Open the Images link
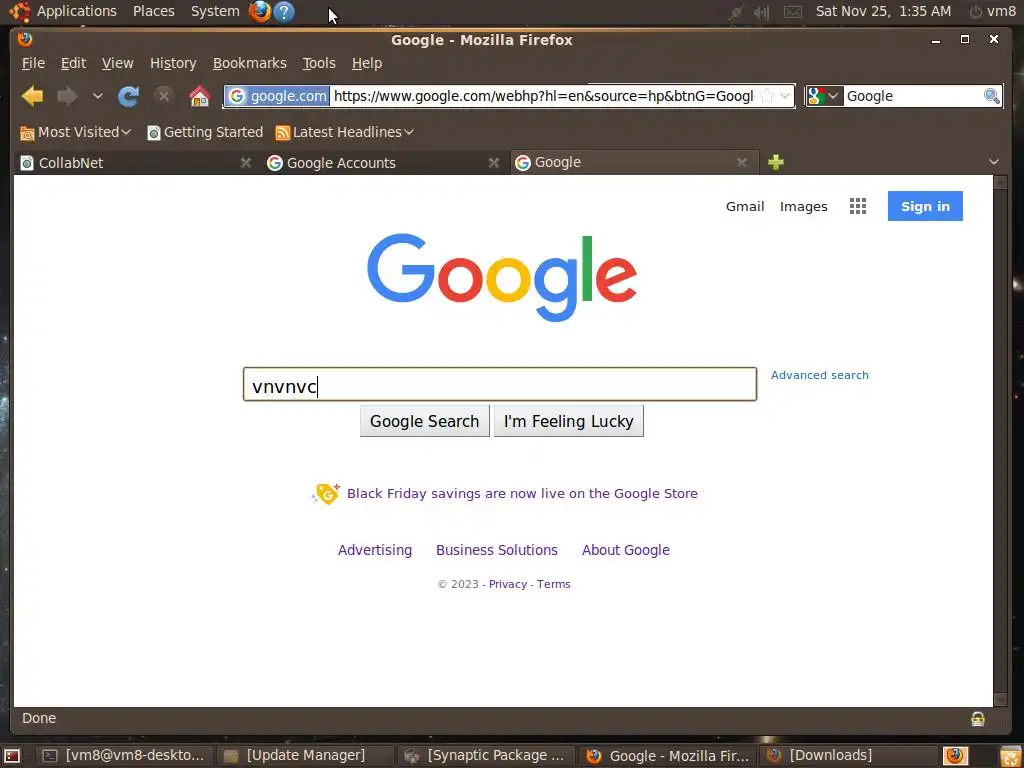The height and width of the screenshot is (768, 1024). tap(803, 206)
